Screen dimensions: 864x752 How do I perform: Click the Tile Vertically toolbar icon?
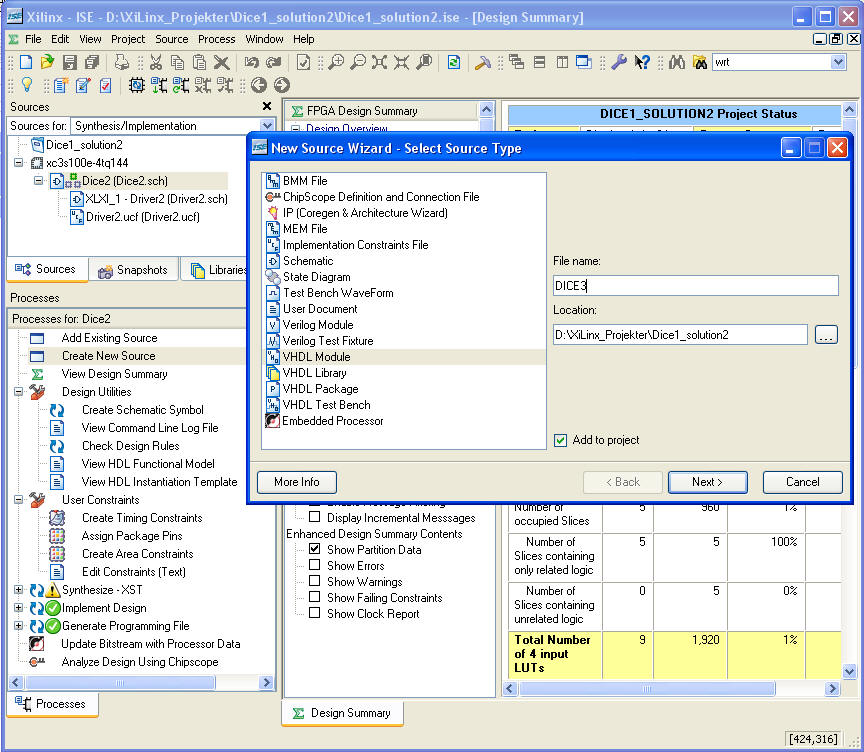tap(561, 62)
